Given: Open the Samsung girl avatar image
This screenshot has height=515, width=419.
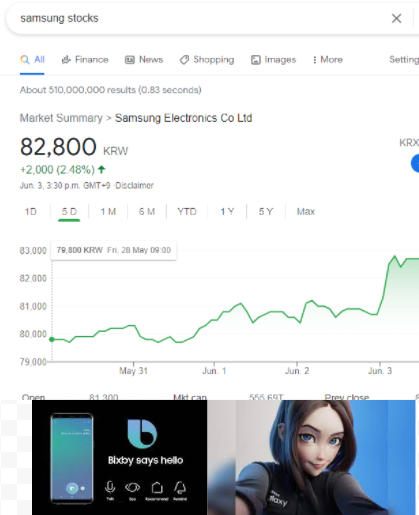Looking at the screenshot, I should tap(311, 457).
